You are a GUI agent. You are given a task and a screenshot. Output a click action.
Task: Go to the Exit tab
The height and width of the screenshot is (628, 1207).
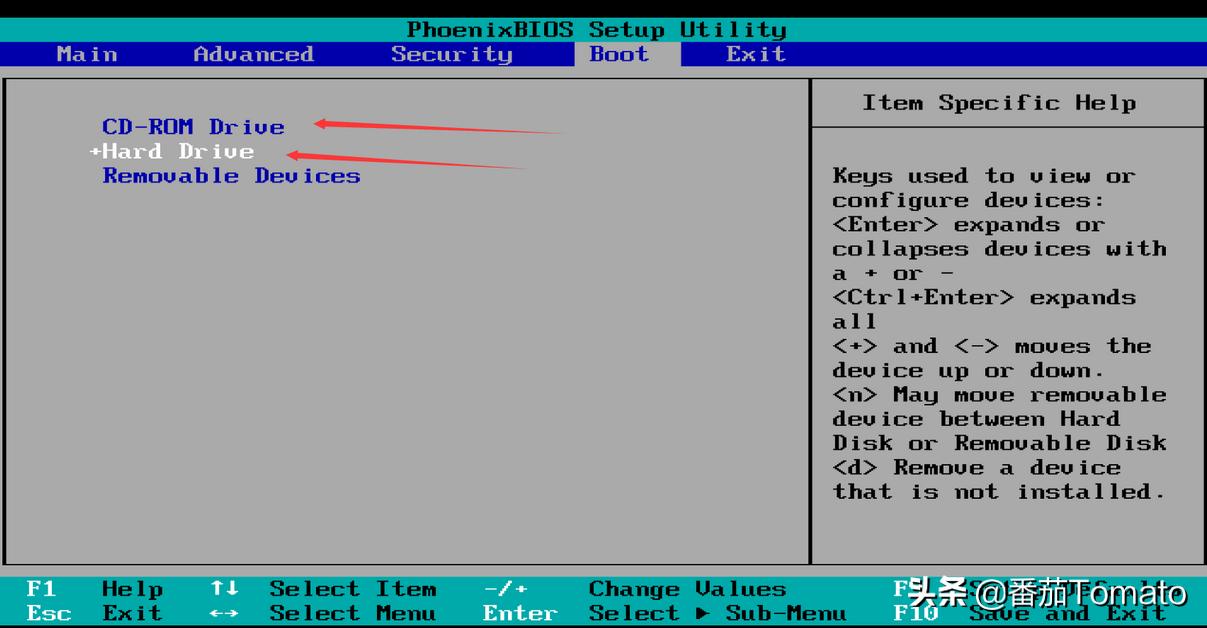(x=755, y=54)
